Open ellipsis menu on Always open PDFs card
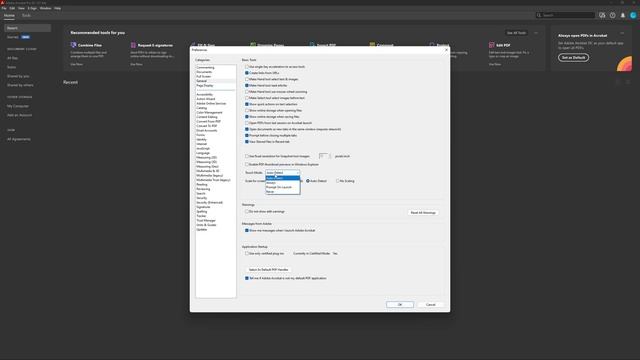 pyautogui.click(x=622, y=33)
